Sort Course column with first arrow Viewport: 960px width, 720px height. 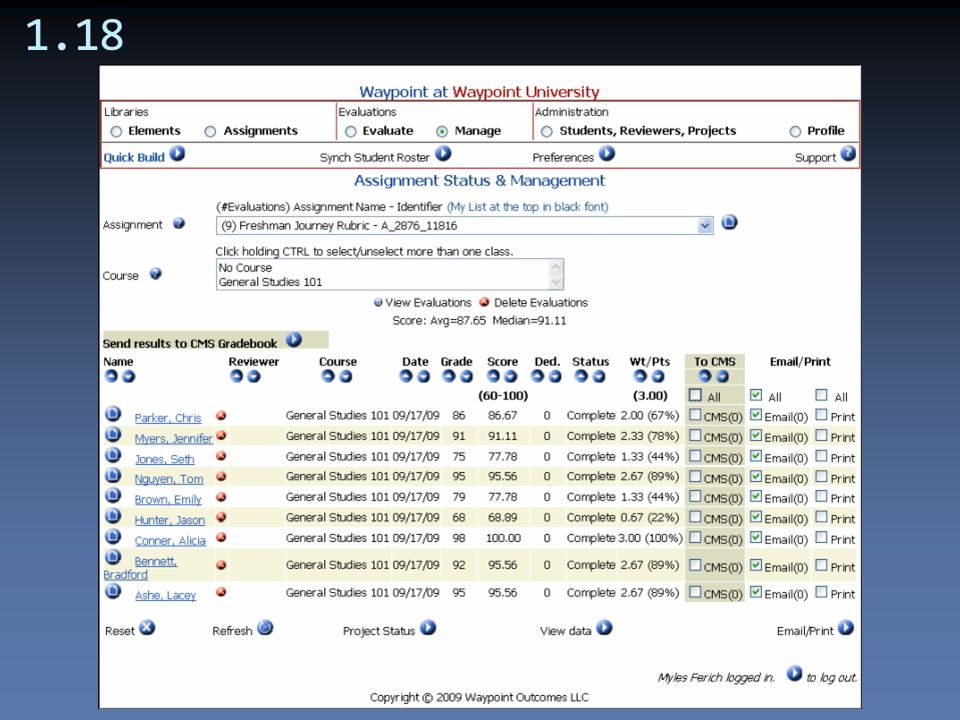[x=328, y=377]
